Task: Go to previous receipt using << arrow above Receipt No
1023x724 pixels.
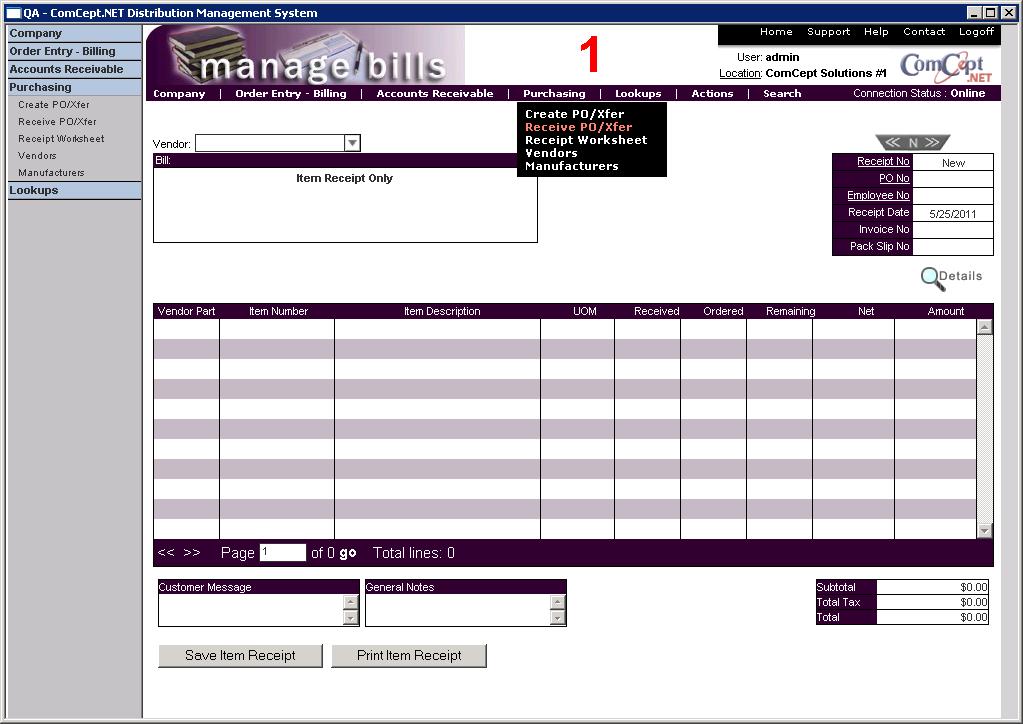Action: click(x=893, y=143)
